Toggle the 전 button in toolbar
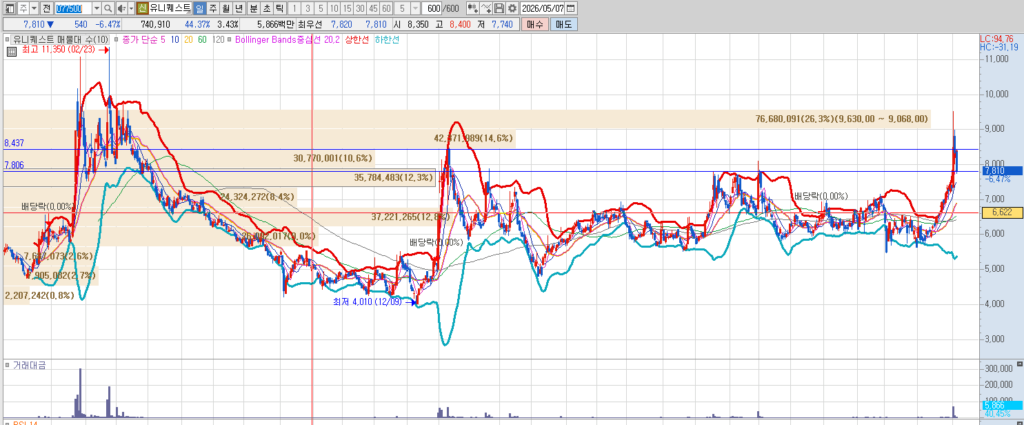The width and height of the screenshot is (1024, 425). 46,8
